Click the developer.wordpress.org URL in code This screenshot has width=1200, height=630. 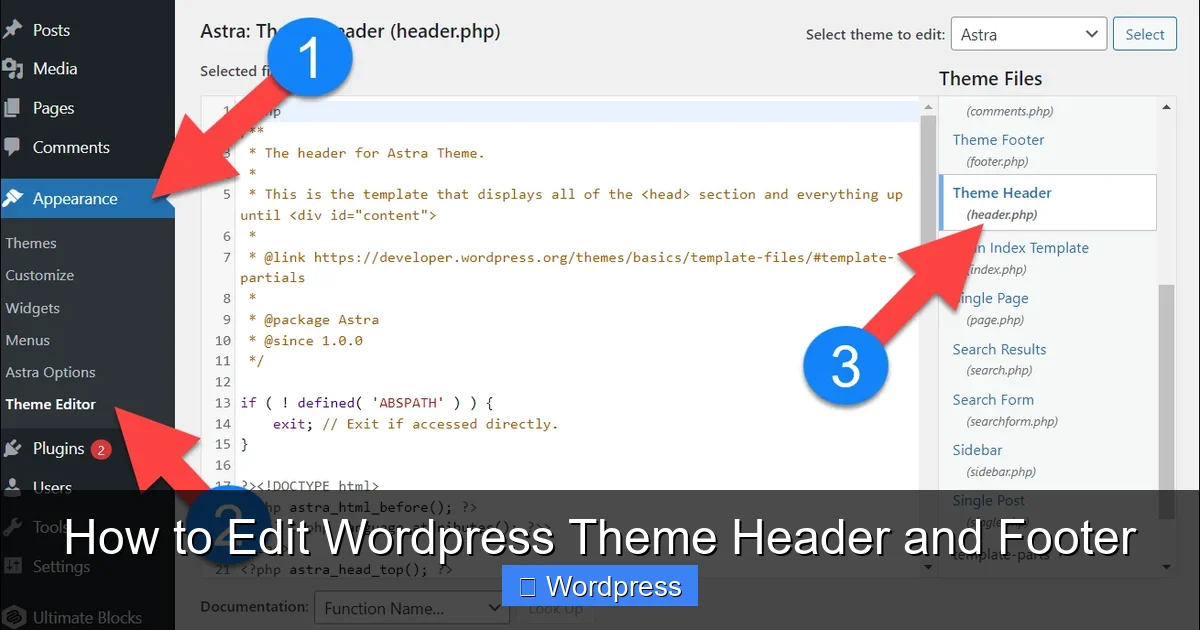pos(603,257)
